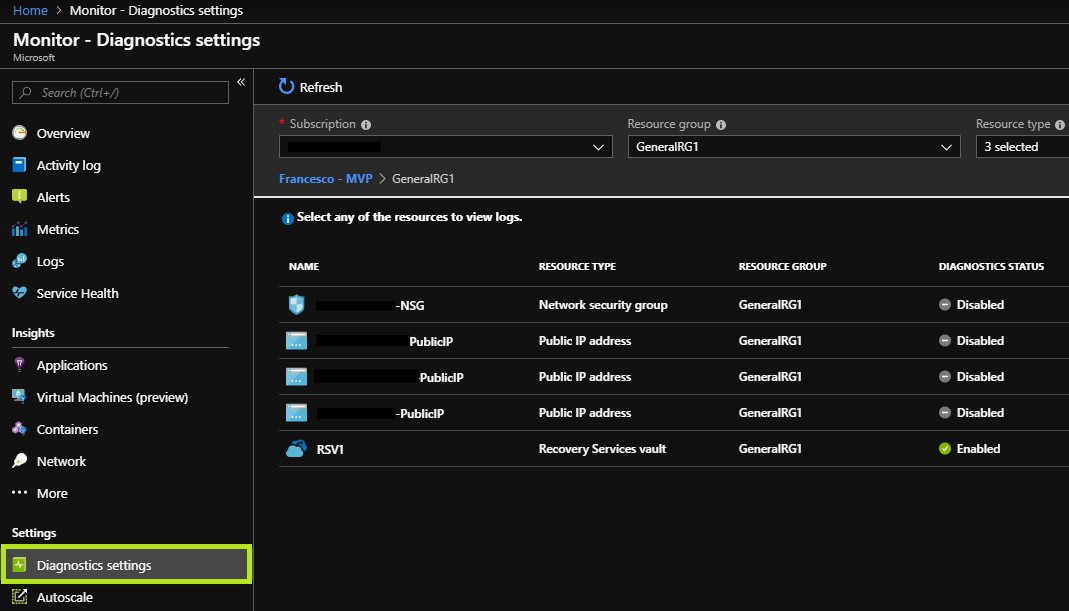
Task: Click the Search (Ctrl+/) input field
Action: tap(121, 93)
